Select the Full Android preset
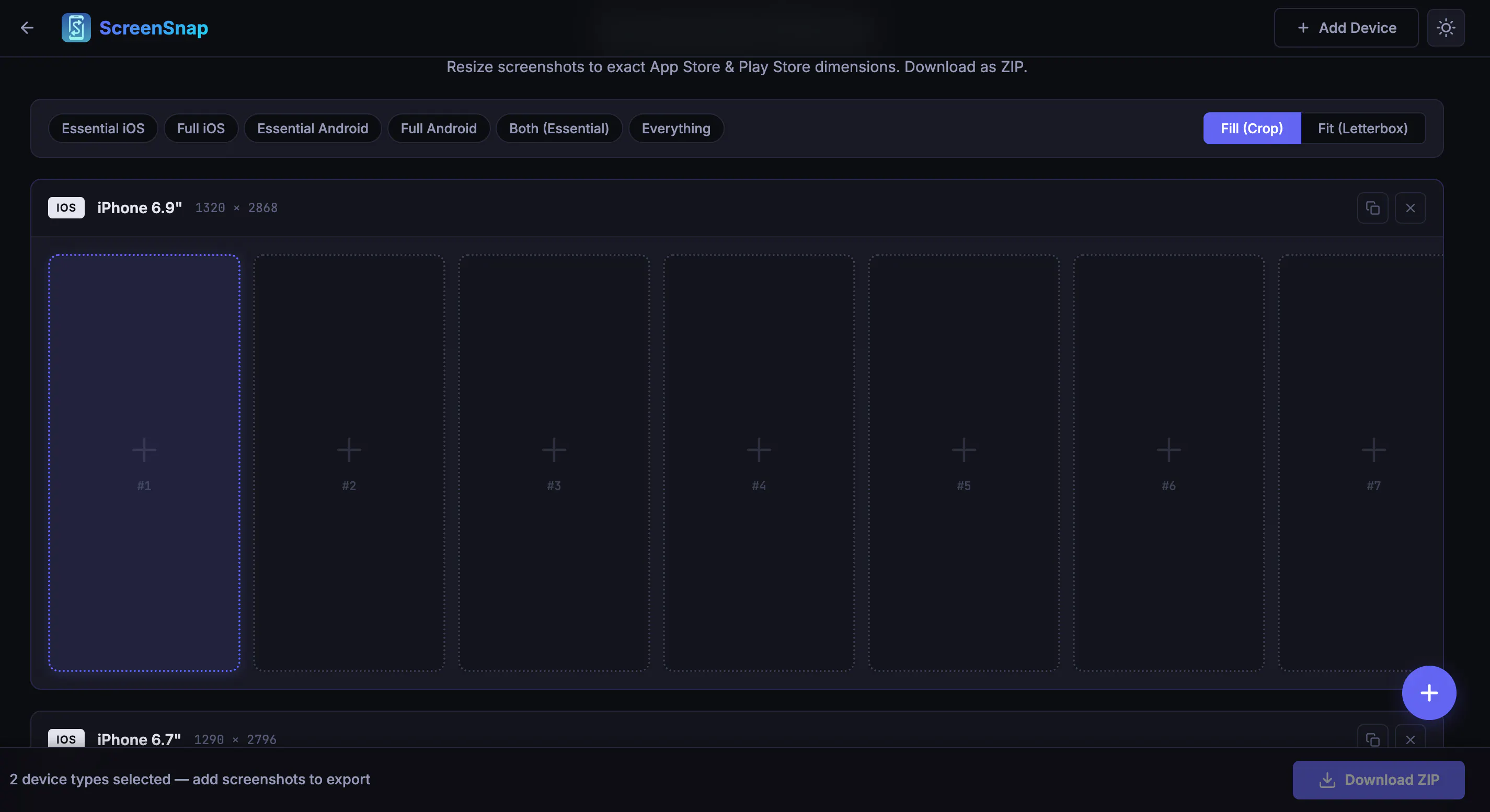1490x812 pixels. point(439,129)
